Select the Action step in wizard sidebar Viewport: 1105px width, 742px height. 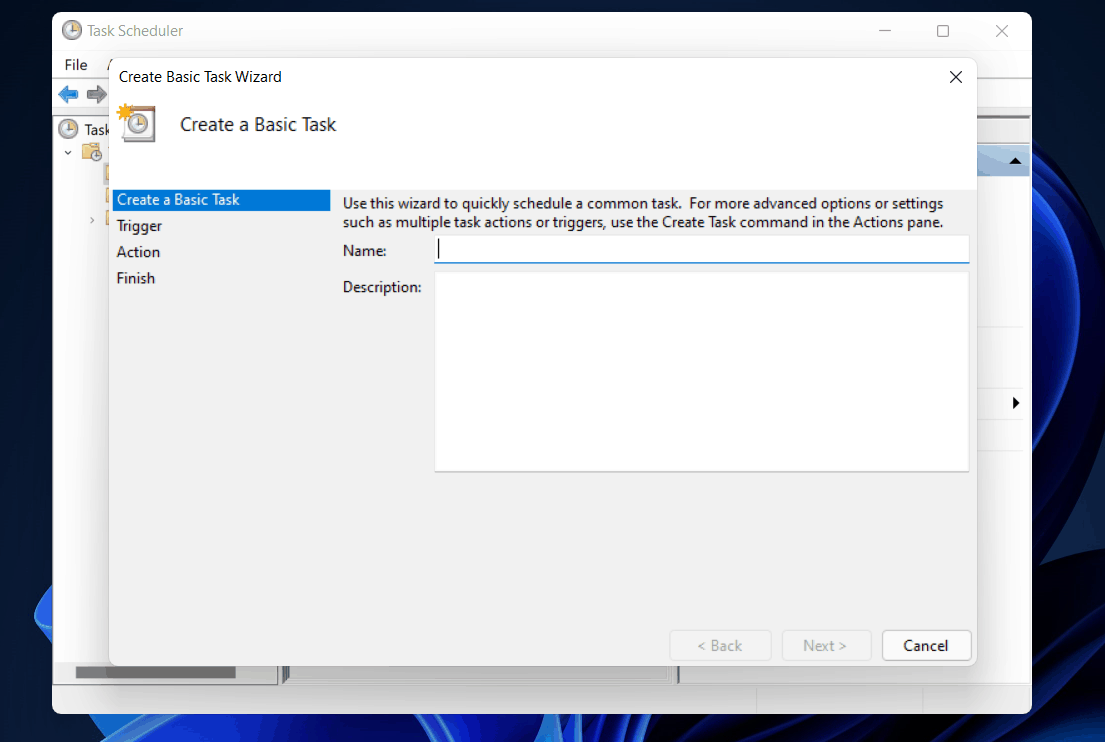138,252
